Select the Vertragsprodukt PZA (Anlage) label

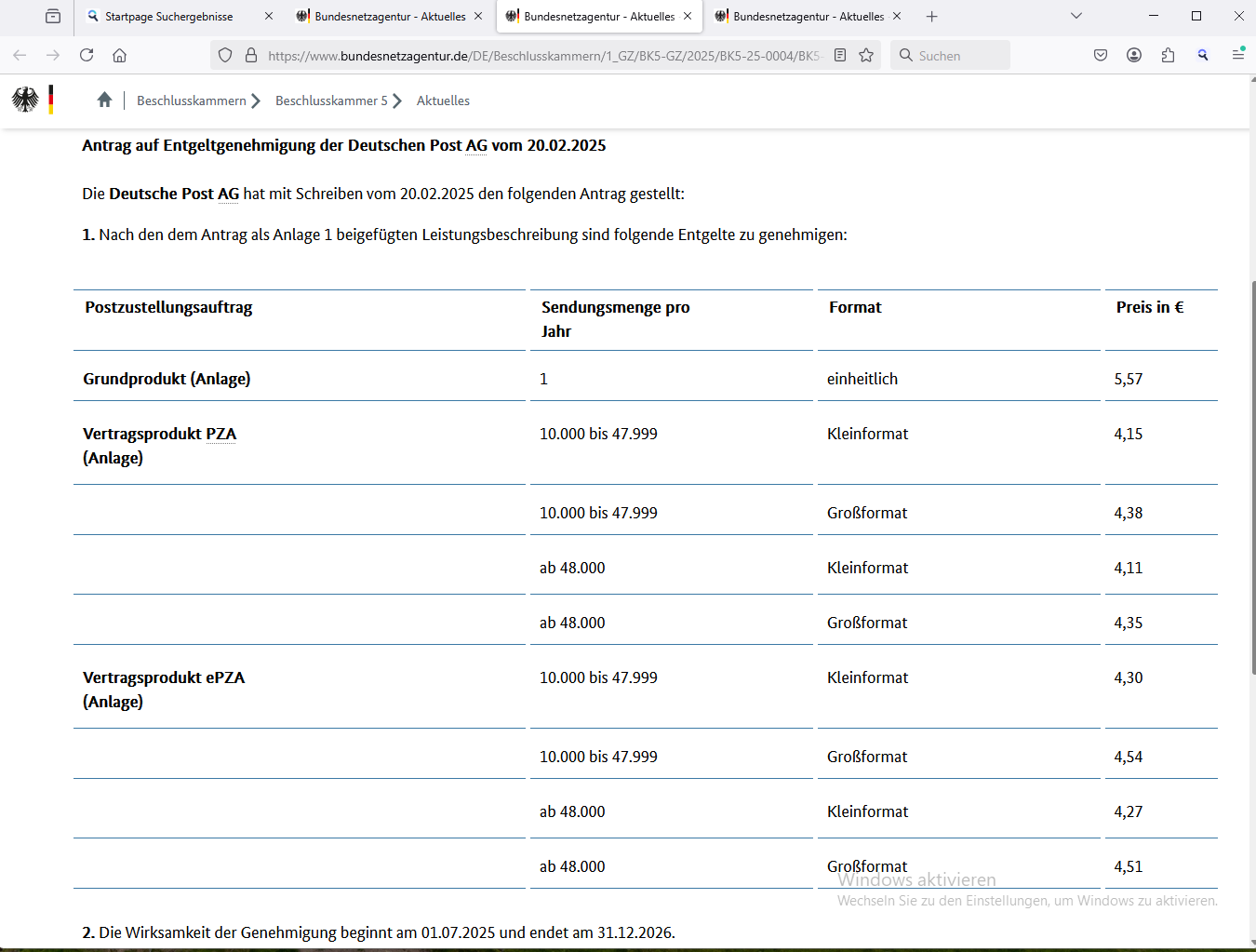point(159,446)
